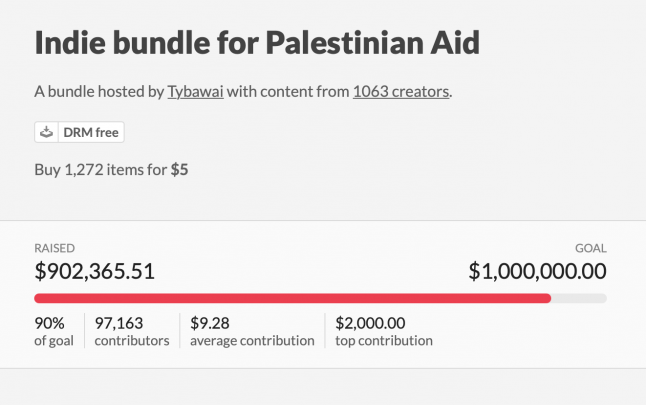The image size is (646, 405).
Task: Click the 'A bundle hosted by' description text
Action: (x=98, y=92)
